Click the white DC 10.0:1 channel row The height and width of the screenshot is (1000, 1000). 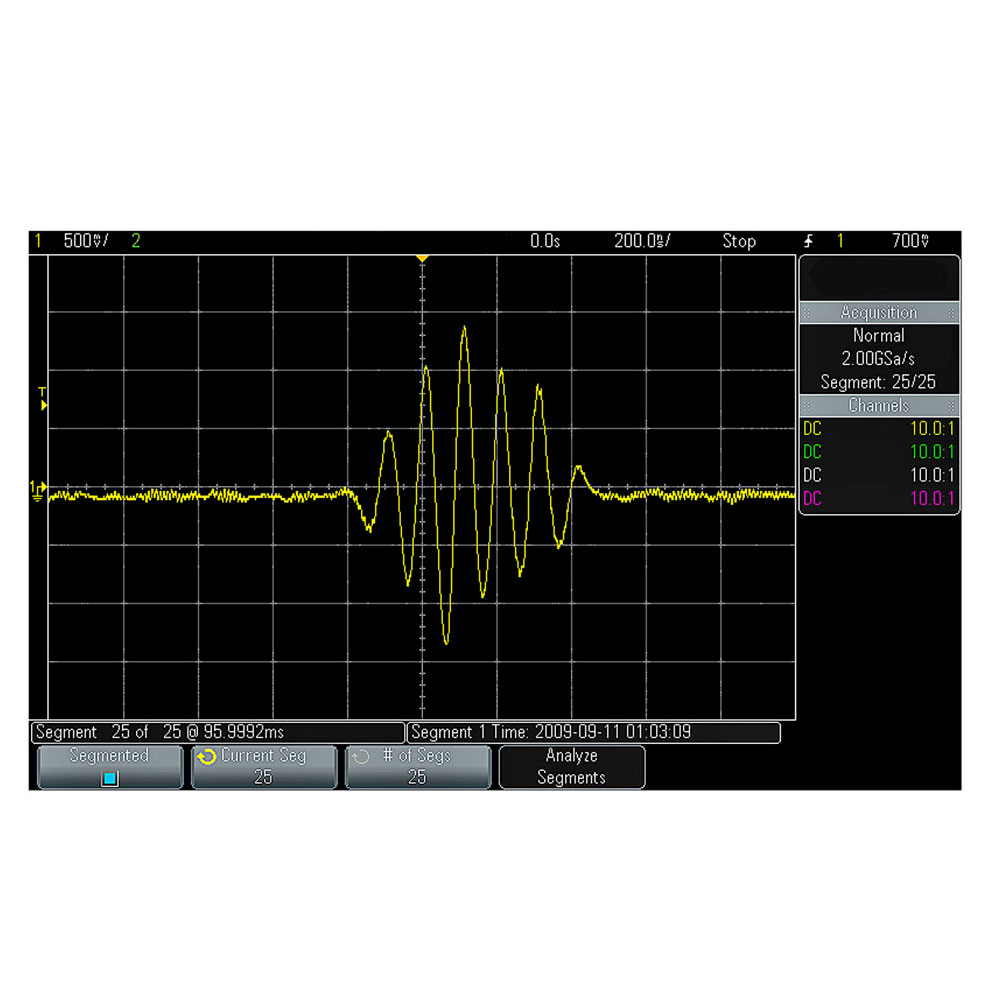click(x=879, y=475)
